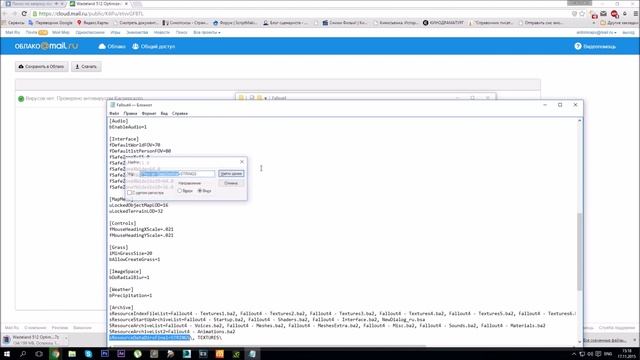Expand the hidden bookmarks chevron

594,23
